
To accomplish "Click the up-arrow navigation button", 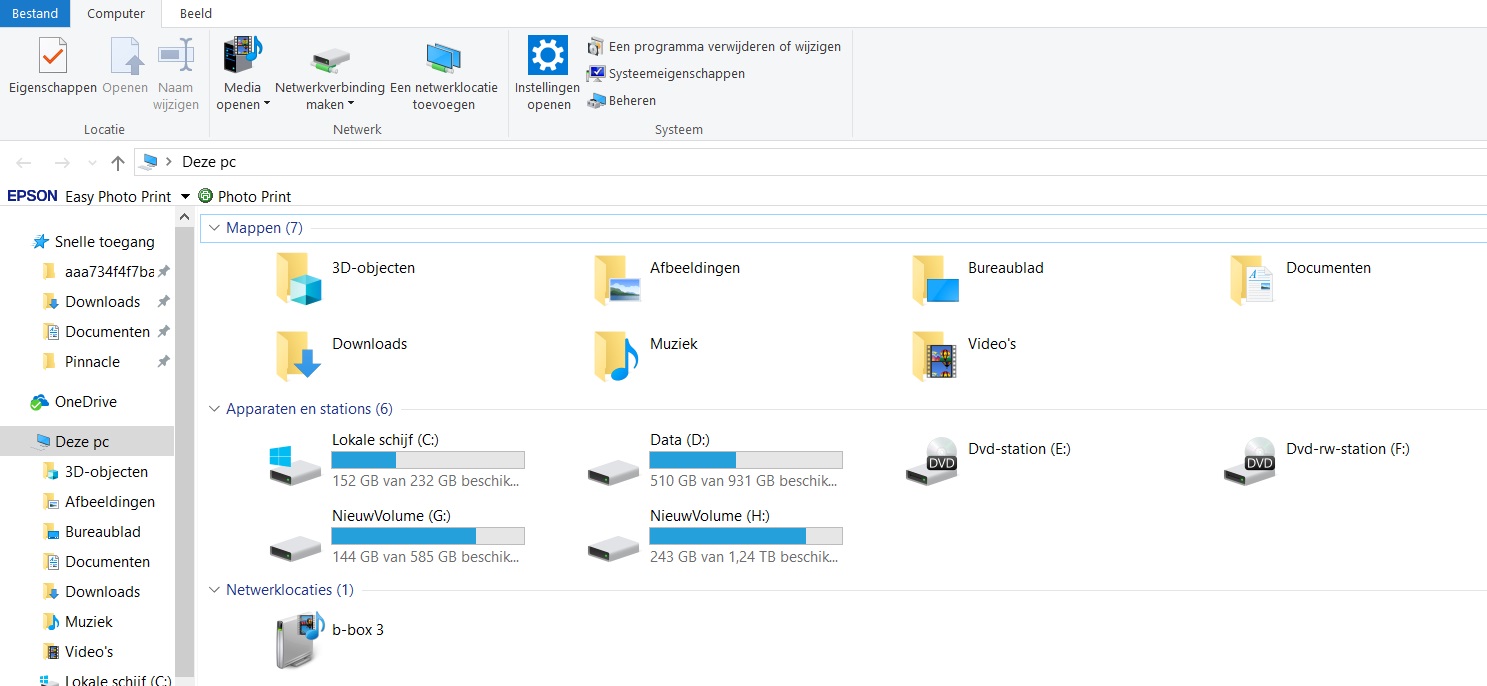I will (118, 162).
